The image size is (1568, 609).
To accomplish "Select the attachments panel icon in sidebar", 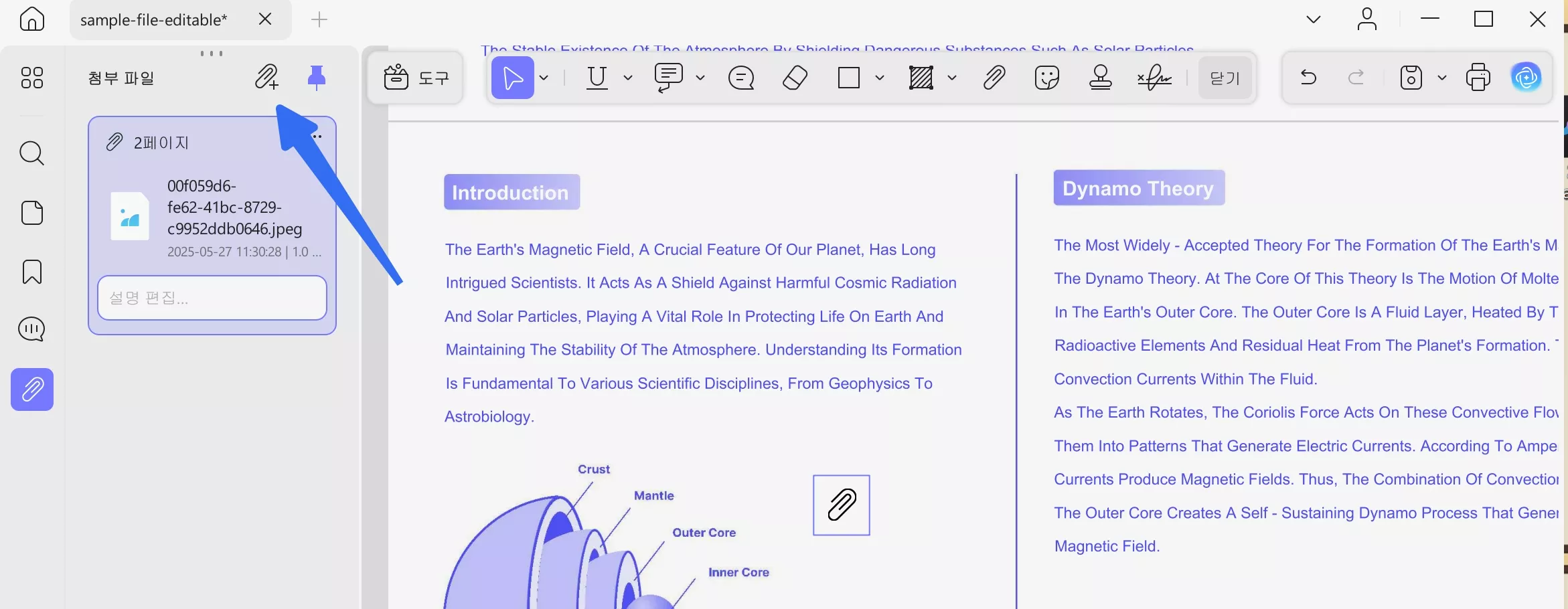I will pos(32,389).
